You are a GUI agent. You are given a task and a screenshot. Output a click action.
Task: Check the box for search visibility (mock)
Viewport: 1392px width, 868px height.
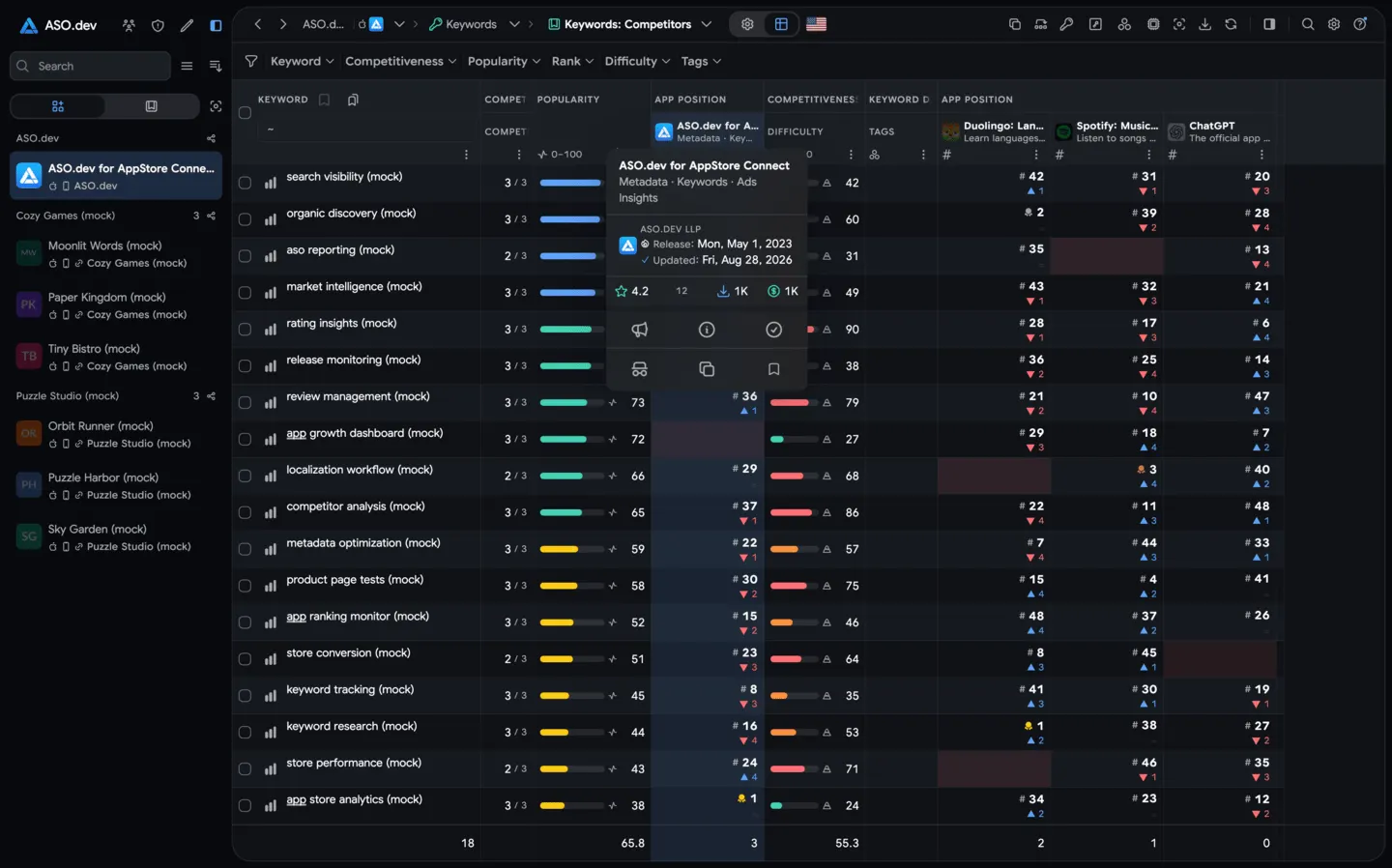(x=245, y=183)
